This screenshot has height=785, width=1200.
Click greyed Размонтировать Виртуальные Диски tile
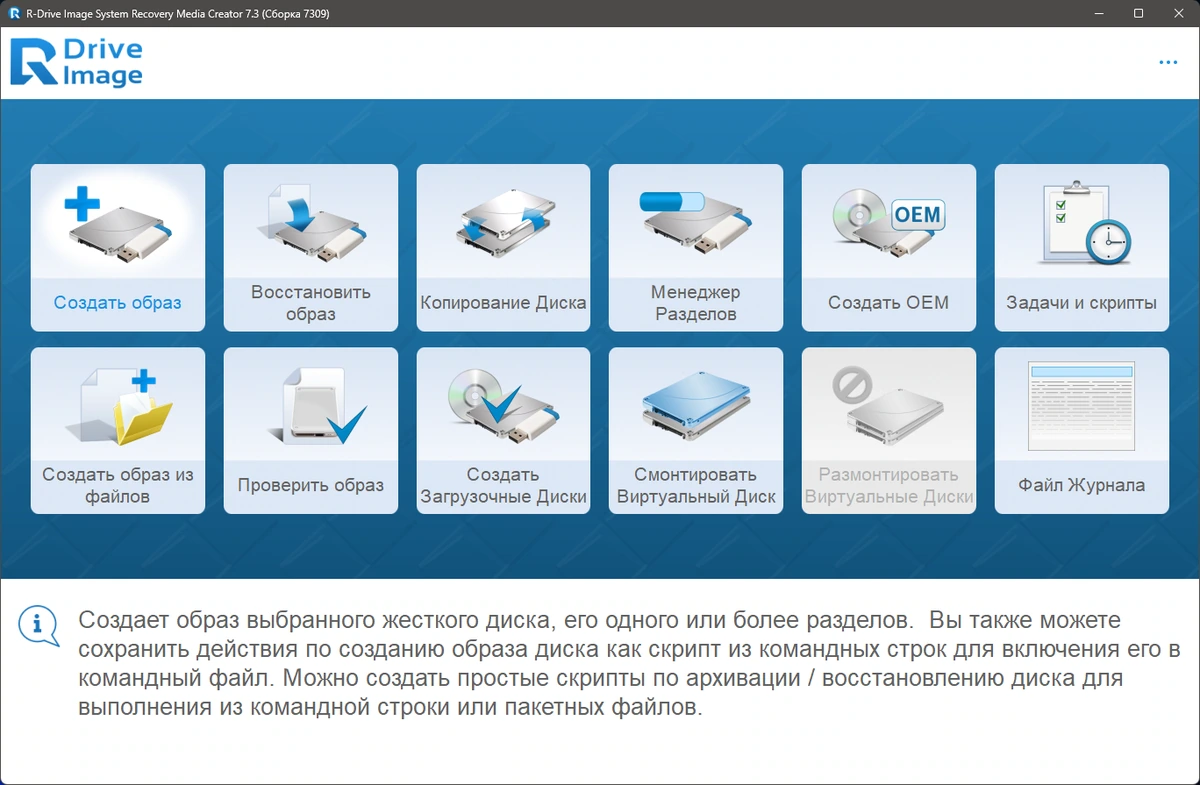(889, 431)
